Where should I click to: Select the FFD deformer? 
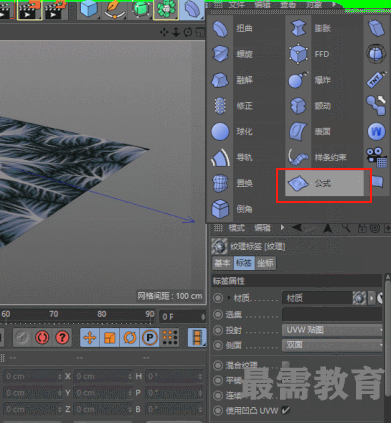tap(310, 54)
